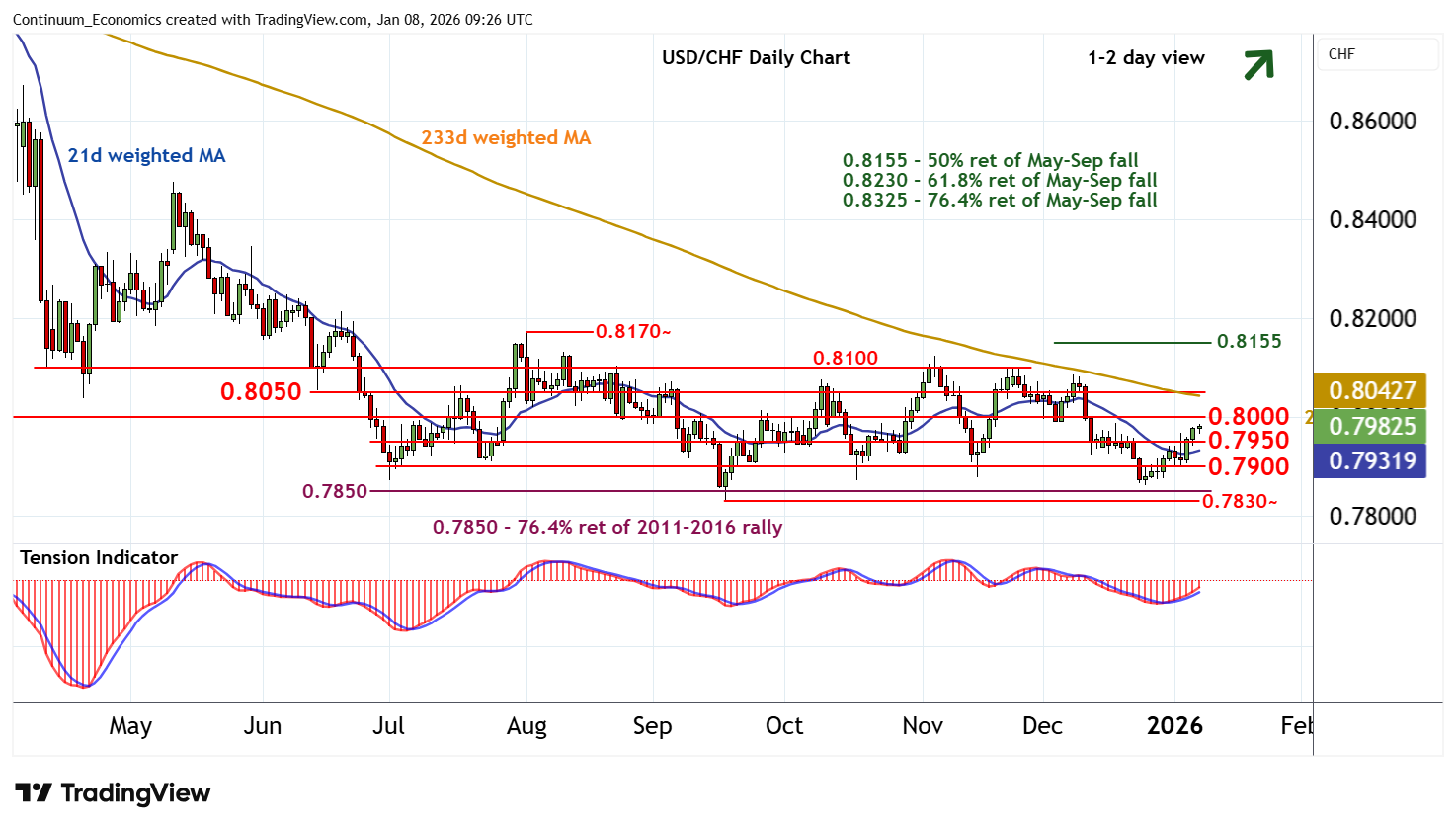Click the 21d weighted MA label

click(146, 155)
